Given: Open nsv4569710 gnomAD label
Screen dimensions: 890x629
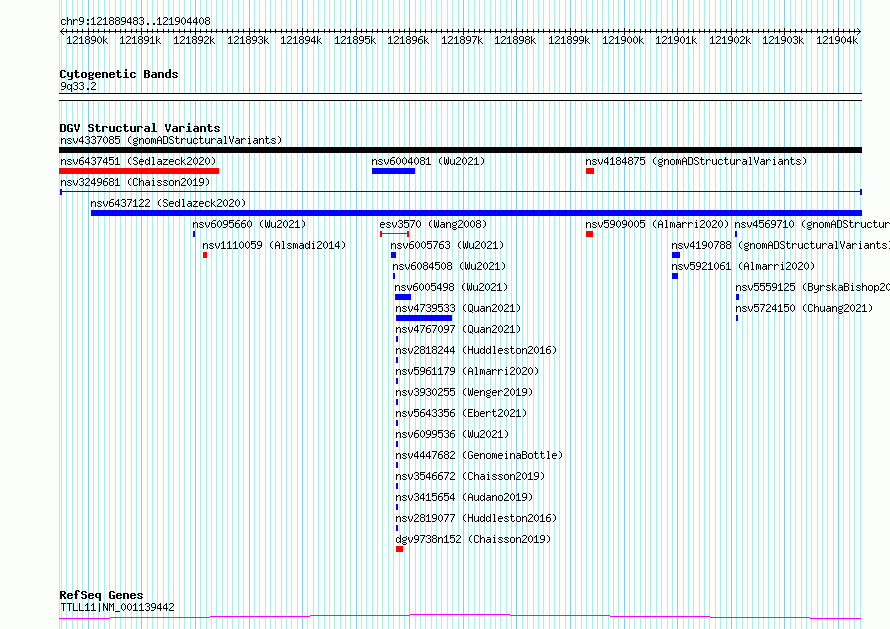Looking at the screenshot, I should [x=812, y=224].
